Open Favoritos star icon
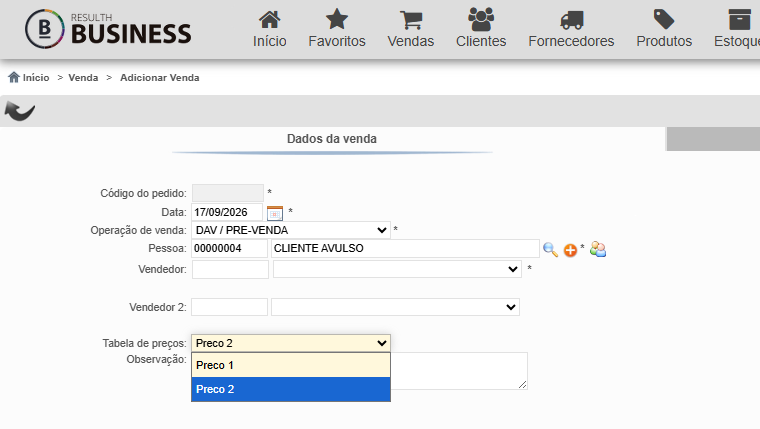Screen dimensions: 760x429 337,19
